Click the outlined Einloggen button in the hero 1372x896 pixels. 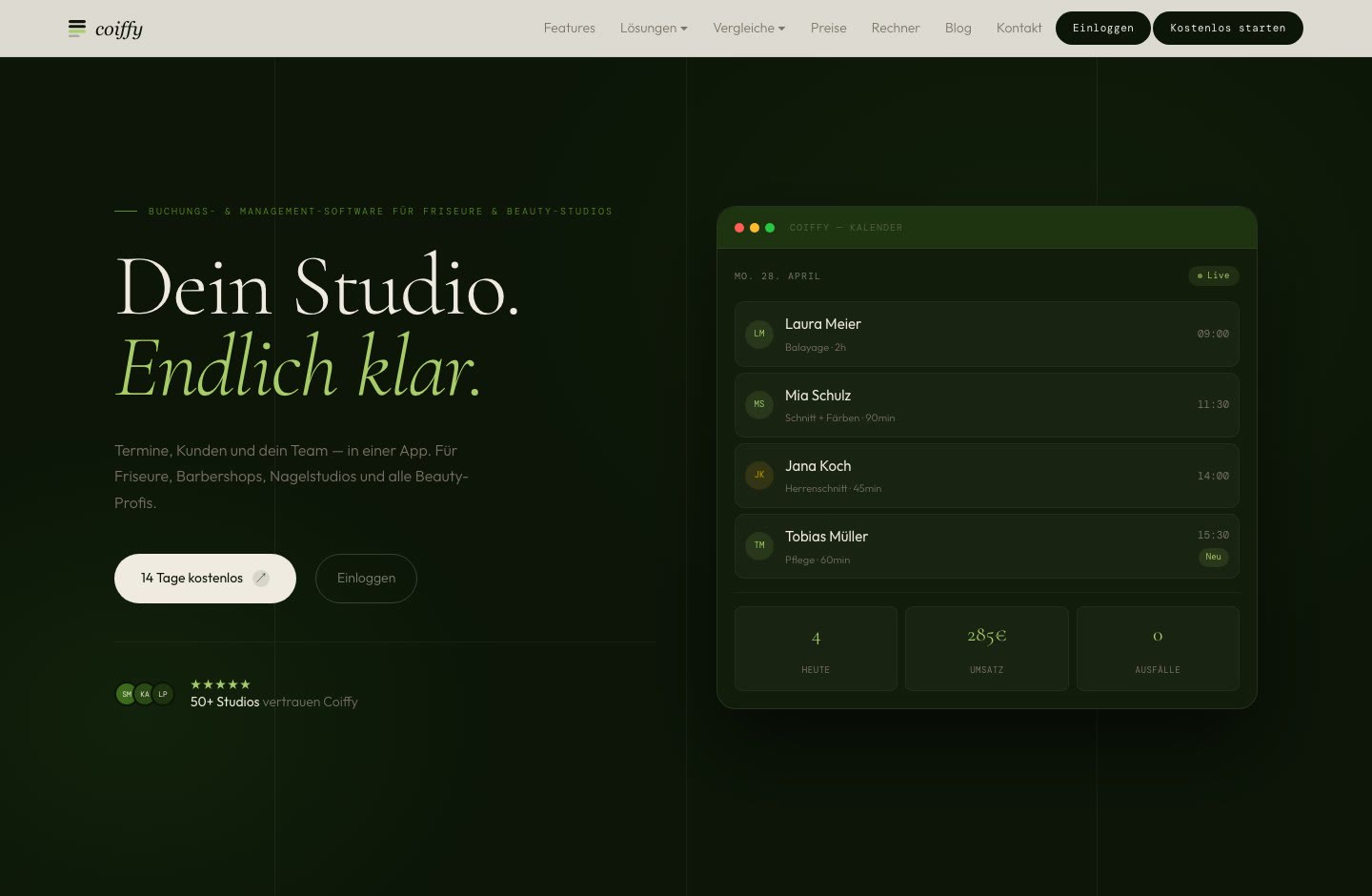point(366,578)
